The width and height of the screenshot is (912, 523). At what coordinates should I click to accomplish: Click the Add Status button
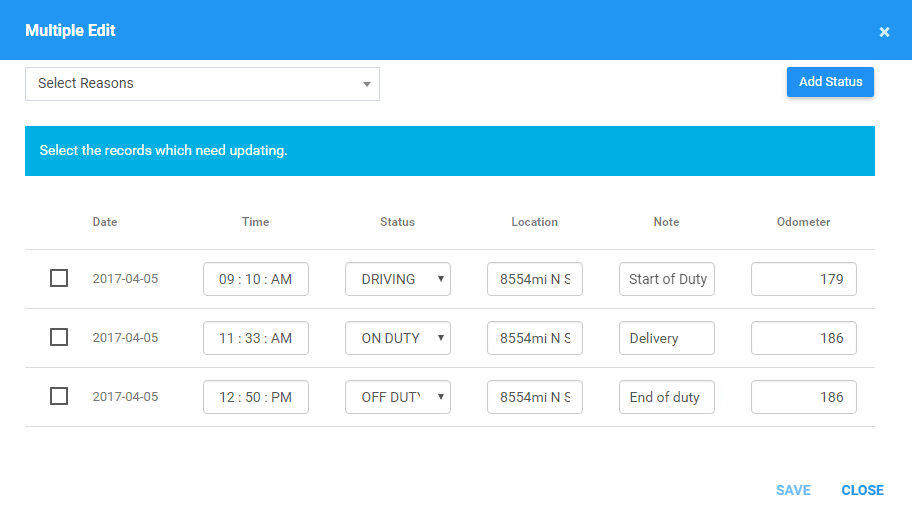pyautogui.click(x=830, y=82)
